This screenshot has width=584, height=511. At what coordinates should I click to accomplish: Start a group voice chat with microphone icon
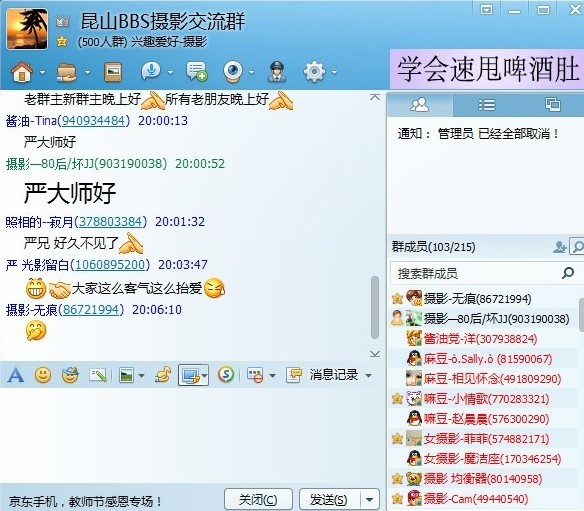click(x=151, y=71)
